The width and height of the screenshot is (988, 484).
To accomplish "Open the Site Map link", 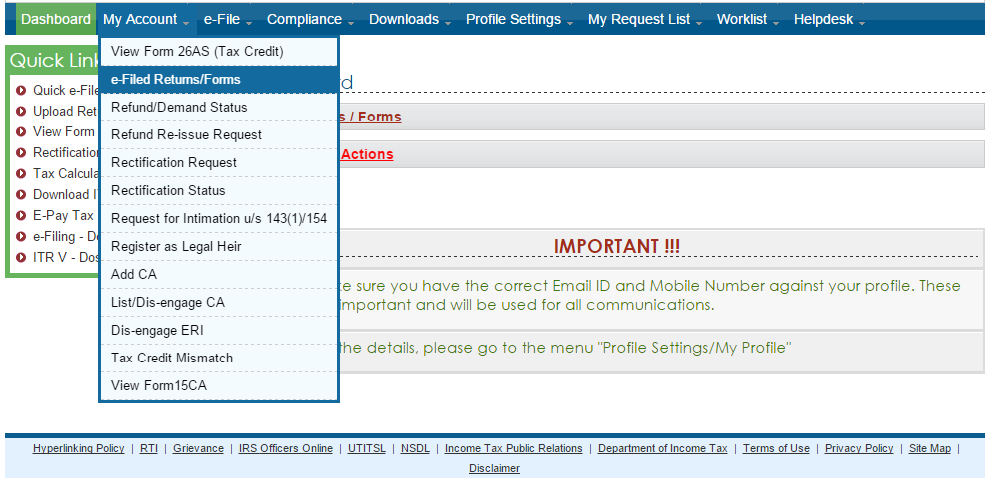I will [x=930, y=449].
